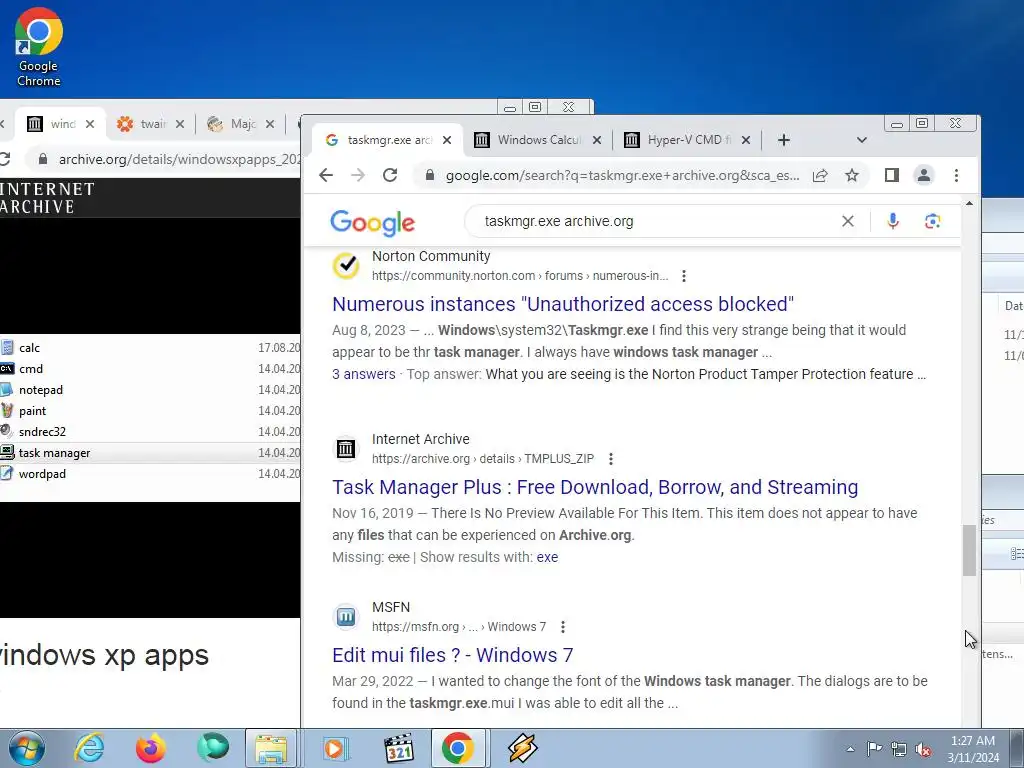Open Google Chrome desktop shortcut

click(x=39, y=48)
